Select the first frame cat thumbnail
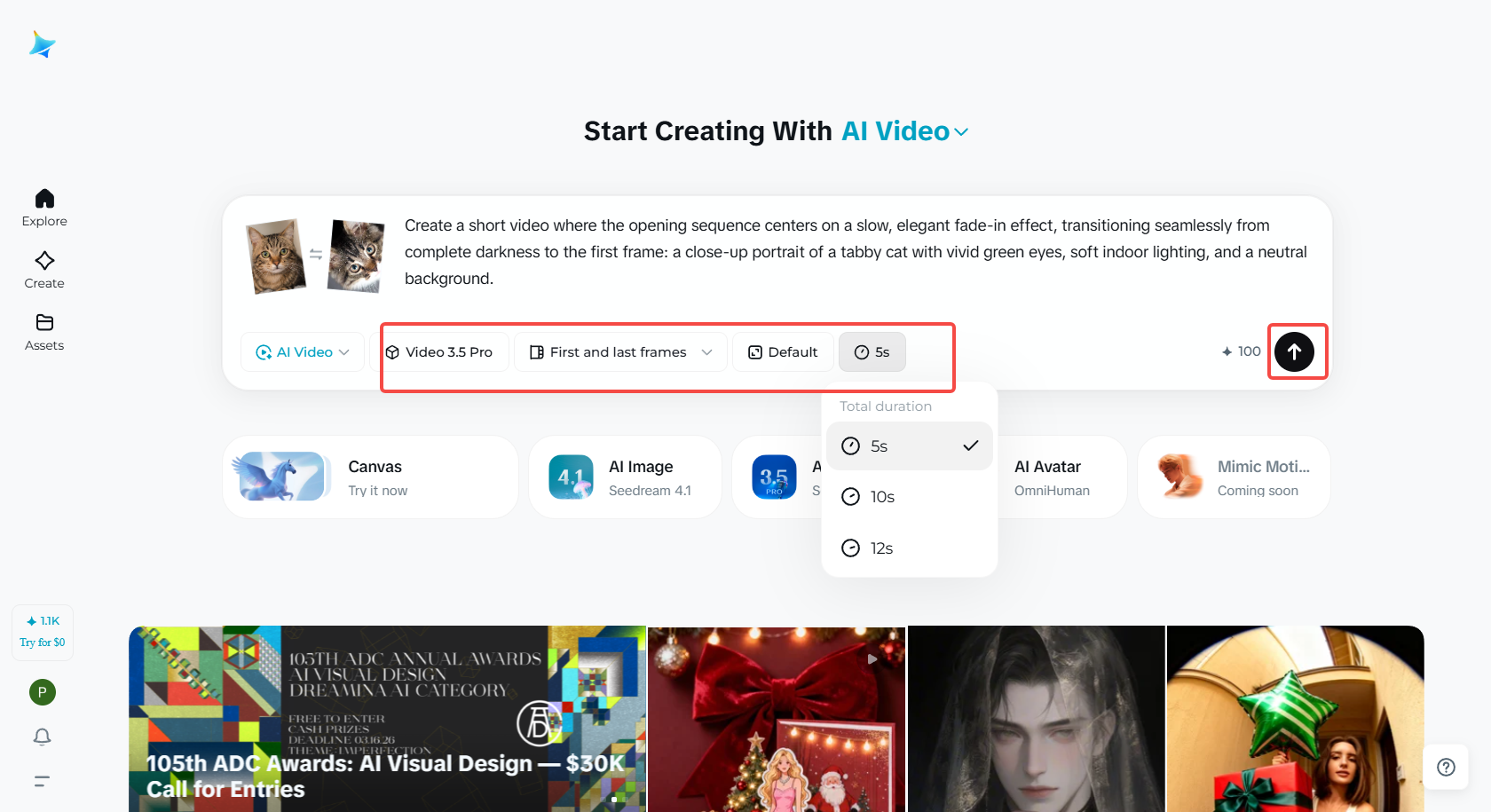Image resolution: width=1491 pixels, height=812 pixels. point(276,256)
